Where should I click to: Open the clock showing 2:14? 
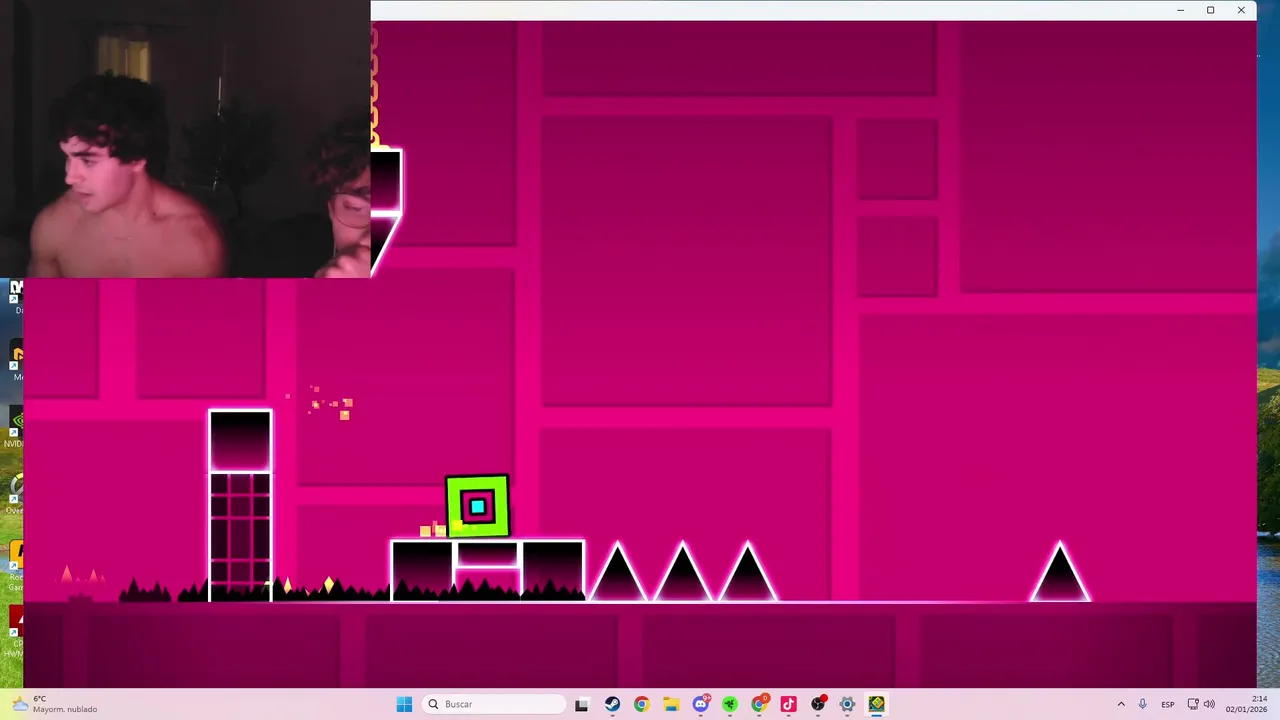pos(1246,704)
